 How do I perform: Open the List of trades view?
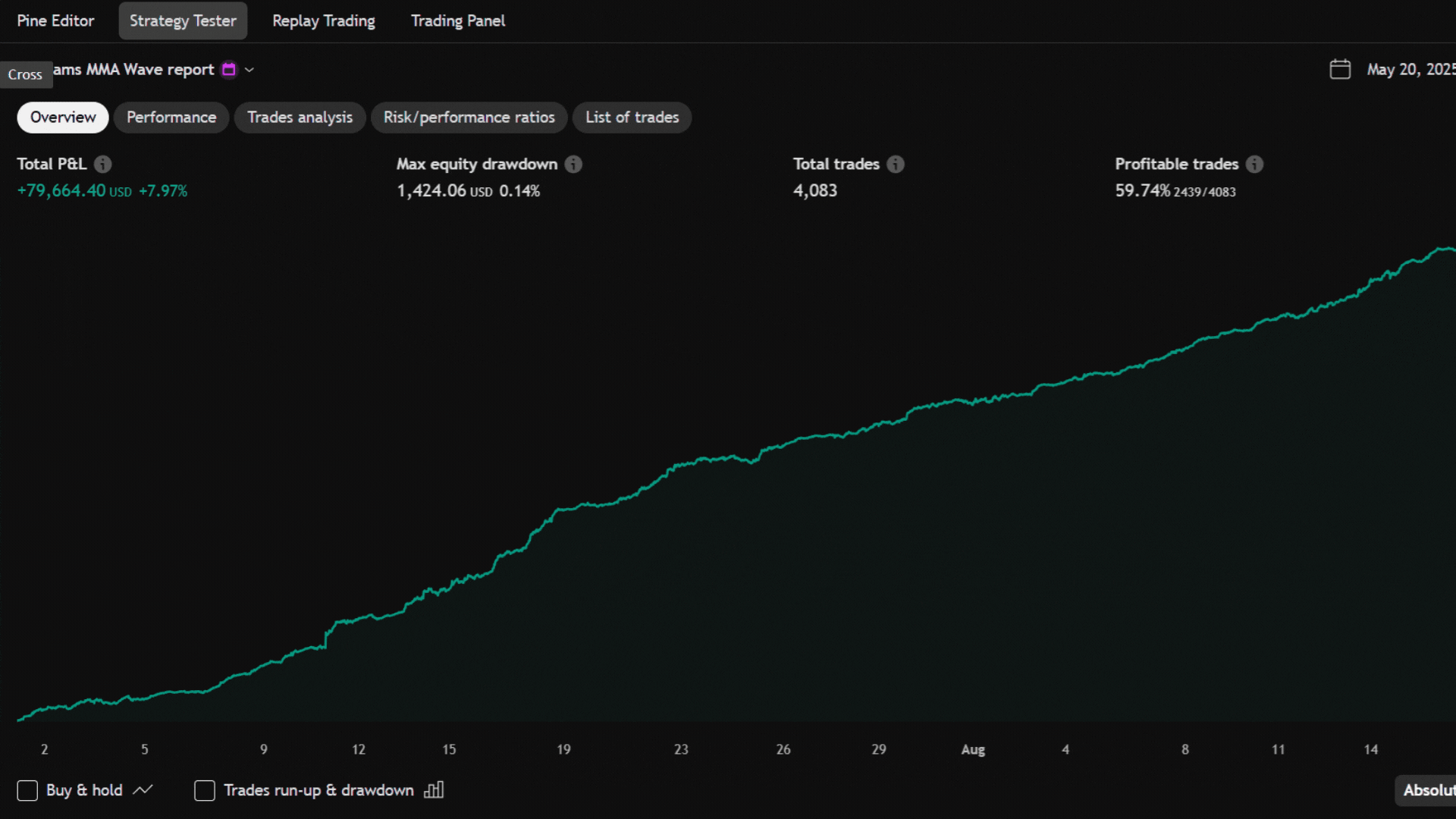click(632, 118)
